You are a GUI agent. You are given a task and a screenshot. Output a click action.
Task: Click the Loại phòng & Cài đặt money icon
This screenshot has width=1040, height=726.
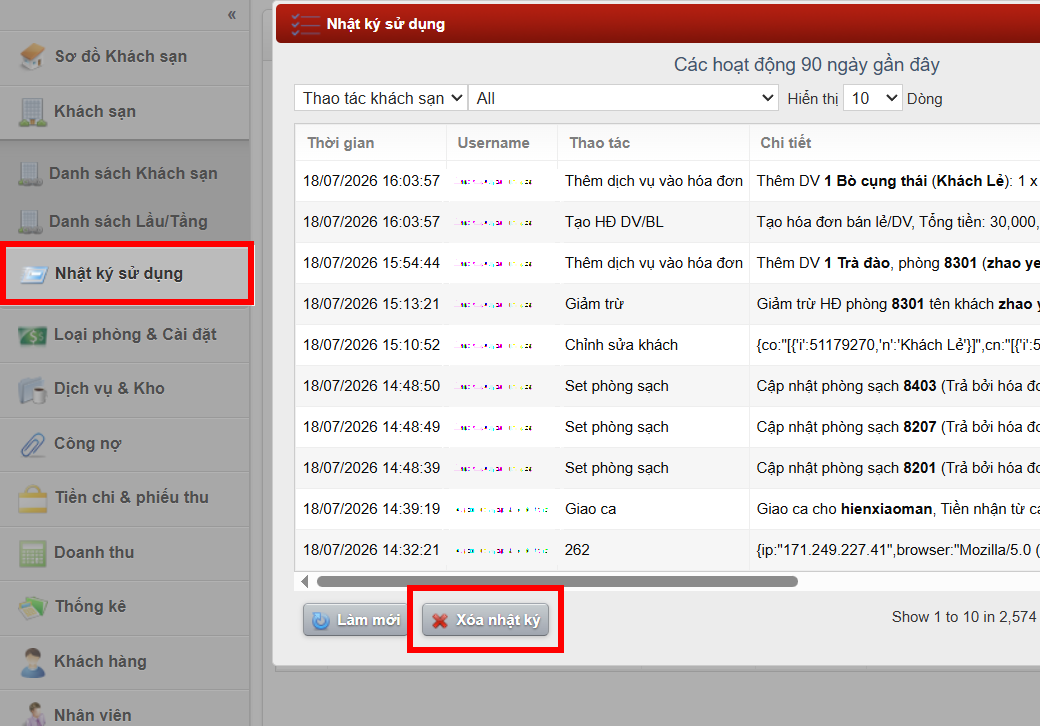coord(32,335)
